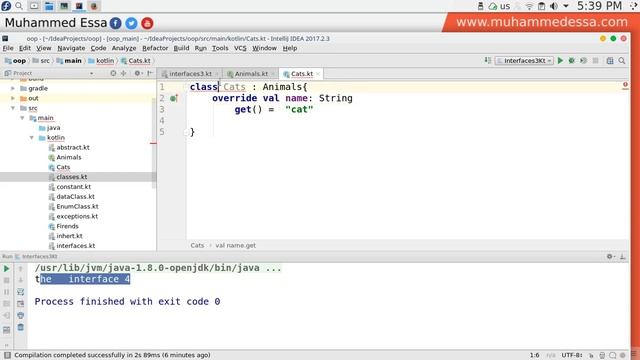Collapse the main folder
Viewport: 640px width, 360px height.
(x=22, y=118)
